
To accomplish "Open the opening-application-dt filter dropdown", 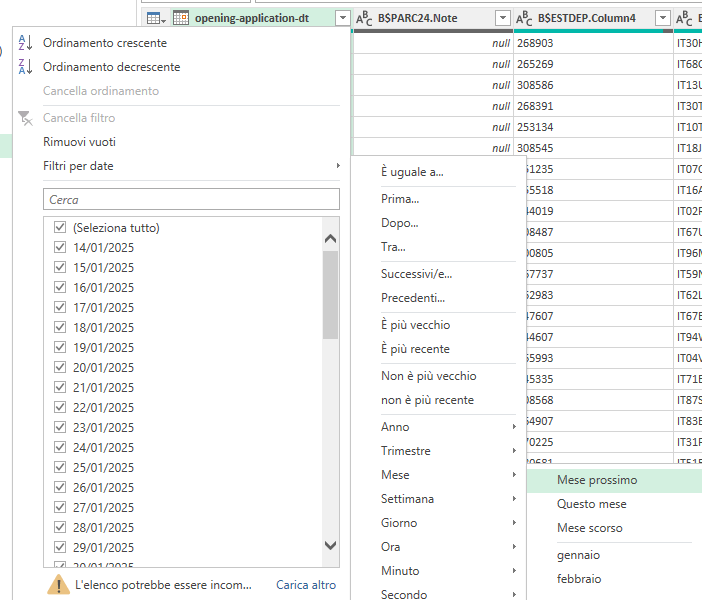I will tap(343, 18).
